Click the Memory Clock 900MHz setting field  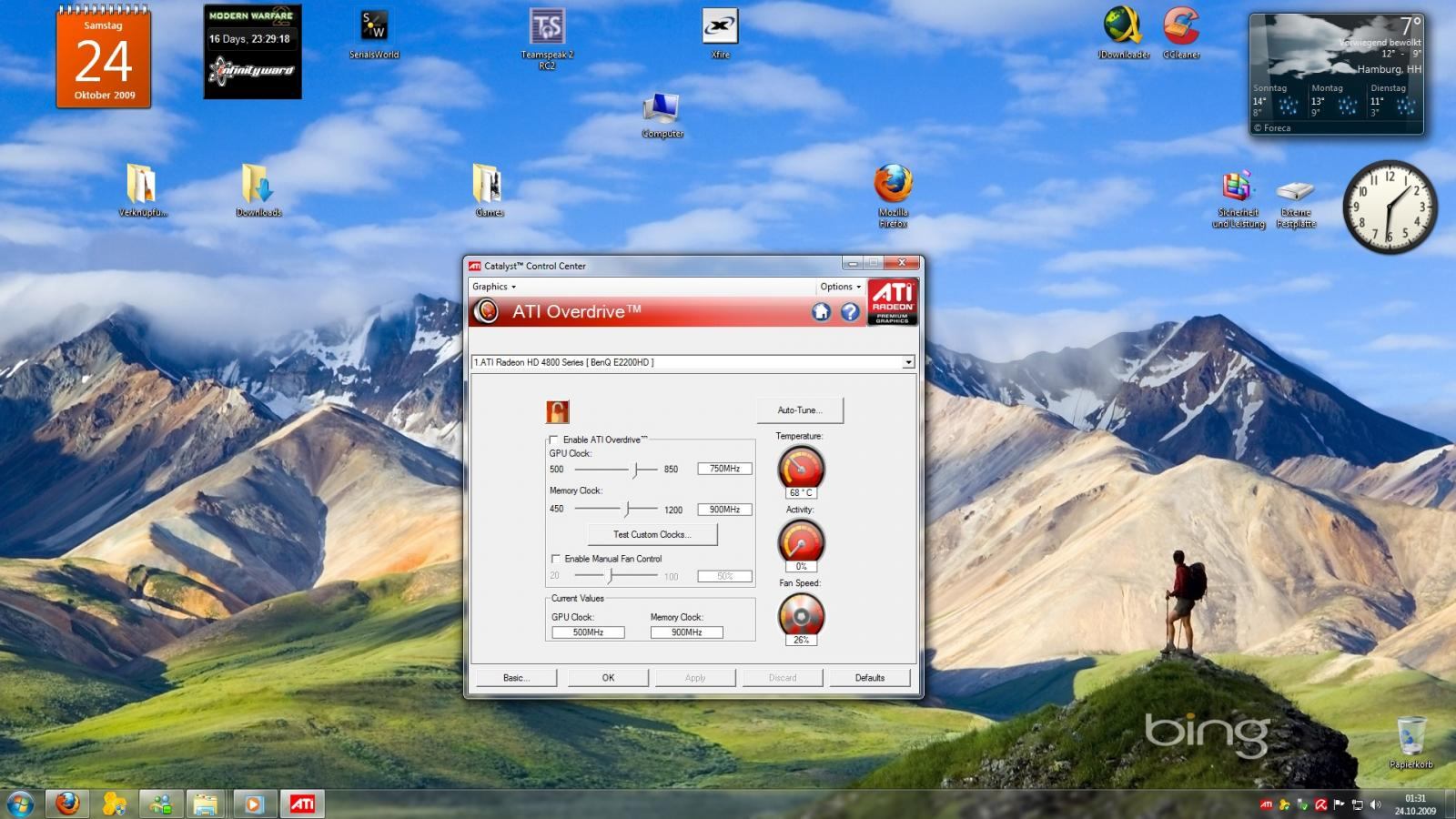pos(724,510)
